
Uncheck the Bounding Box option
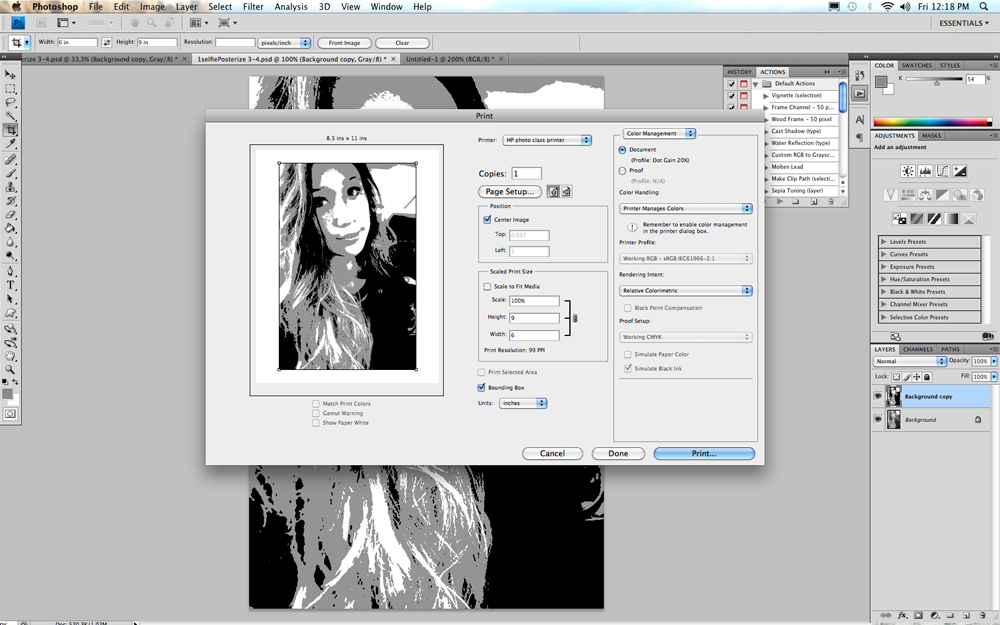[482, 387]
